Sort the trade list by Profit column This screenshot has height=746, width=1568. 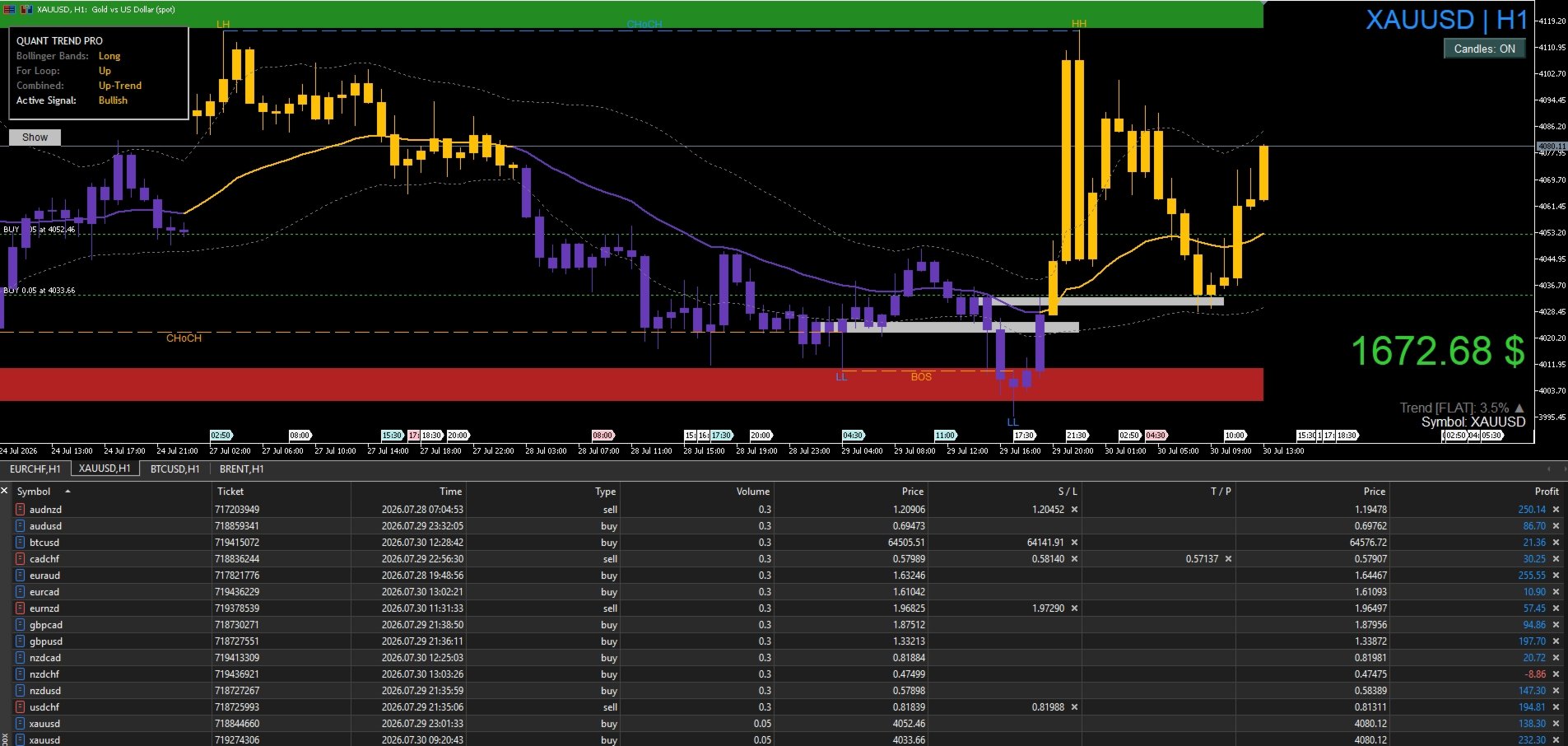tap(1546, 492)
